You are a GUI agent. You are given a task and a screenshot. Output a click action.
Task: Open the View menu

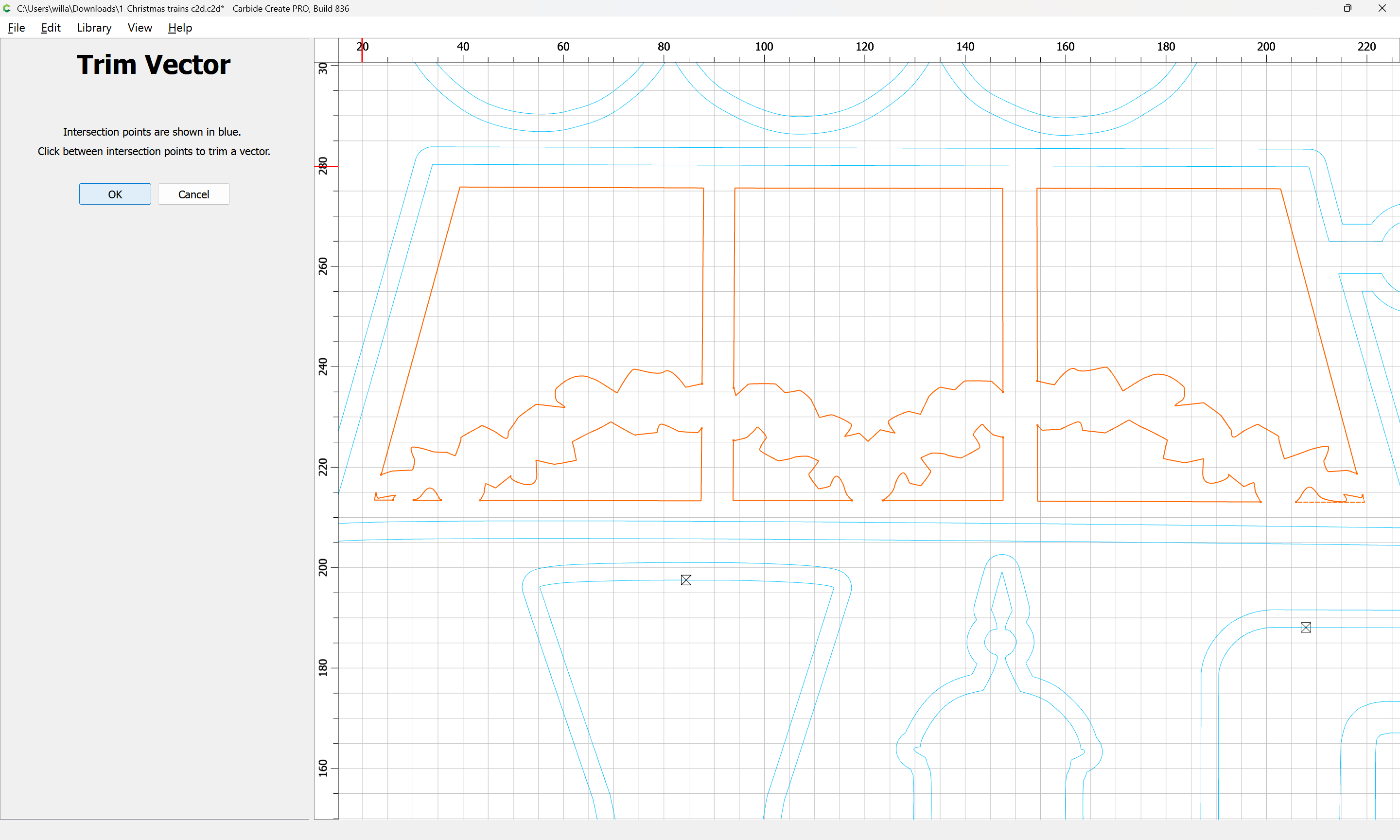pyautogui.click(x=139, y=28)
